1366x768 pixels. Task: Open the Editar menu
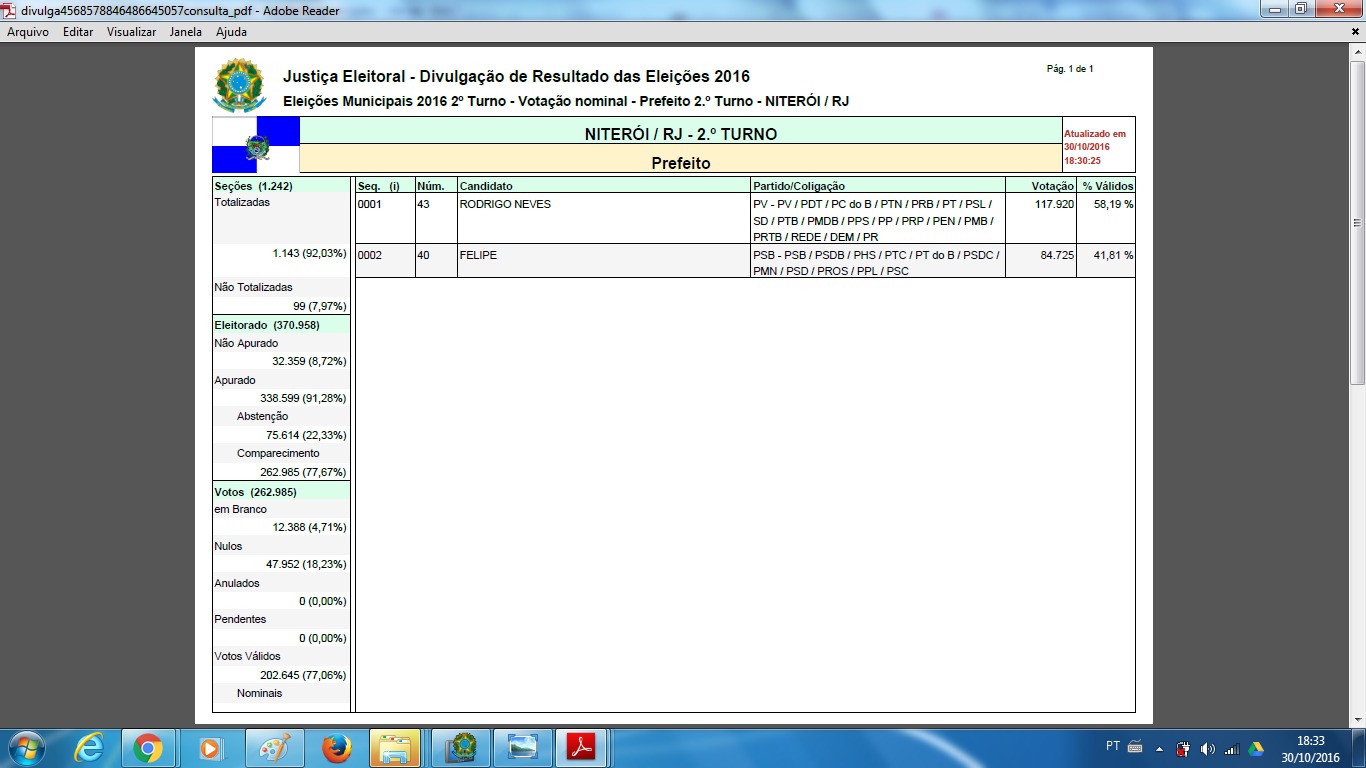coord(78,32)
